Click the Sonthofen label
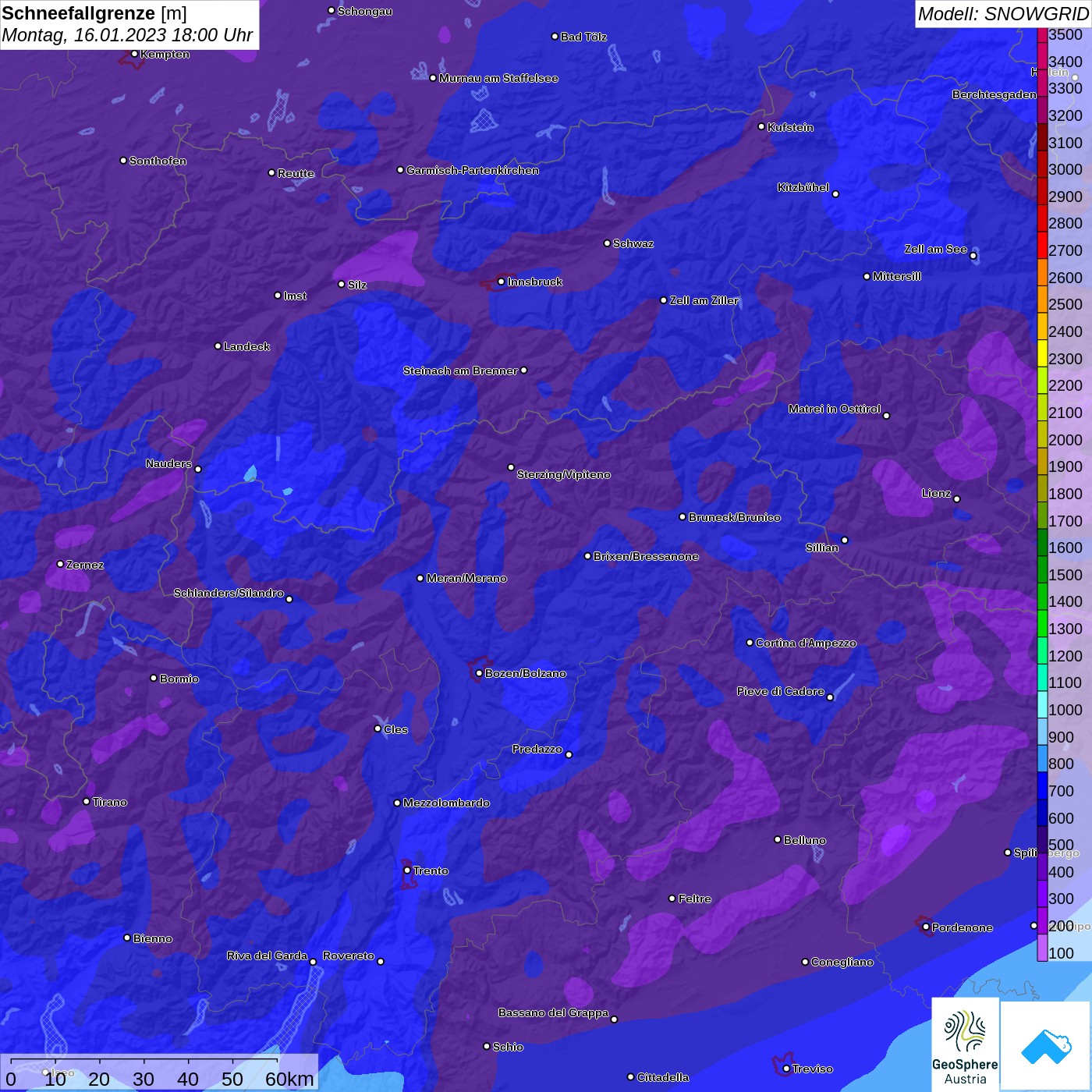1092x1092 pixels. click(x=158, y=161)
